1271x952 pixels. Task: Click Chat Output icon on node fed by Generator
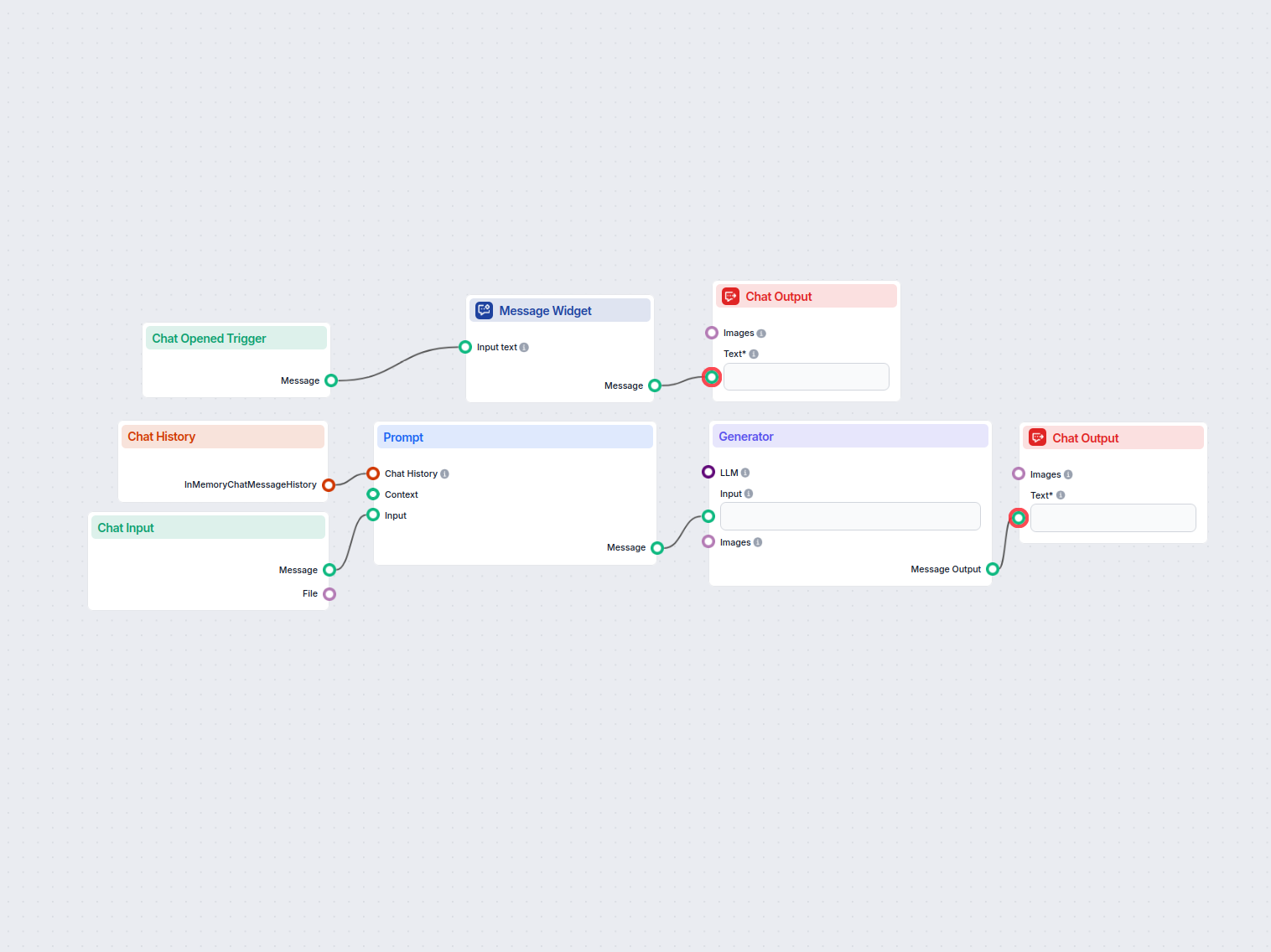click(x=1037, y=438)
